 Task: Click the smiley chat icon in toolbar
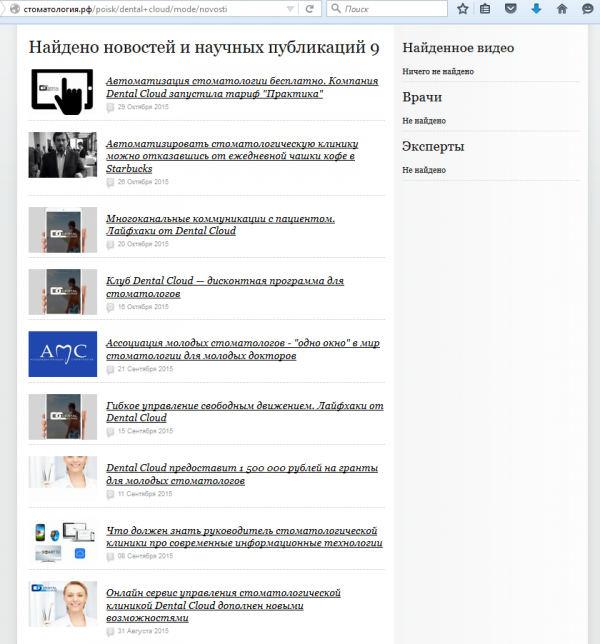pos(588,9)
